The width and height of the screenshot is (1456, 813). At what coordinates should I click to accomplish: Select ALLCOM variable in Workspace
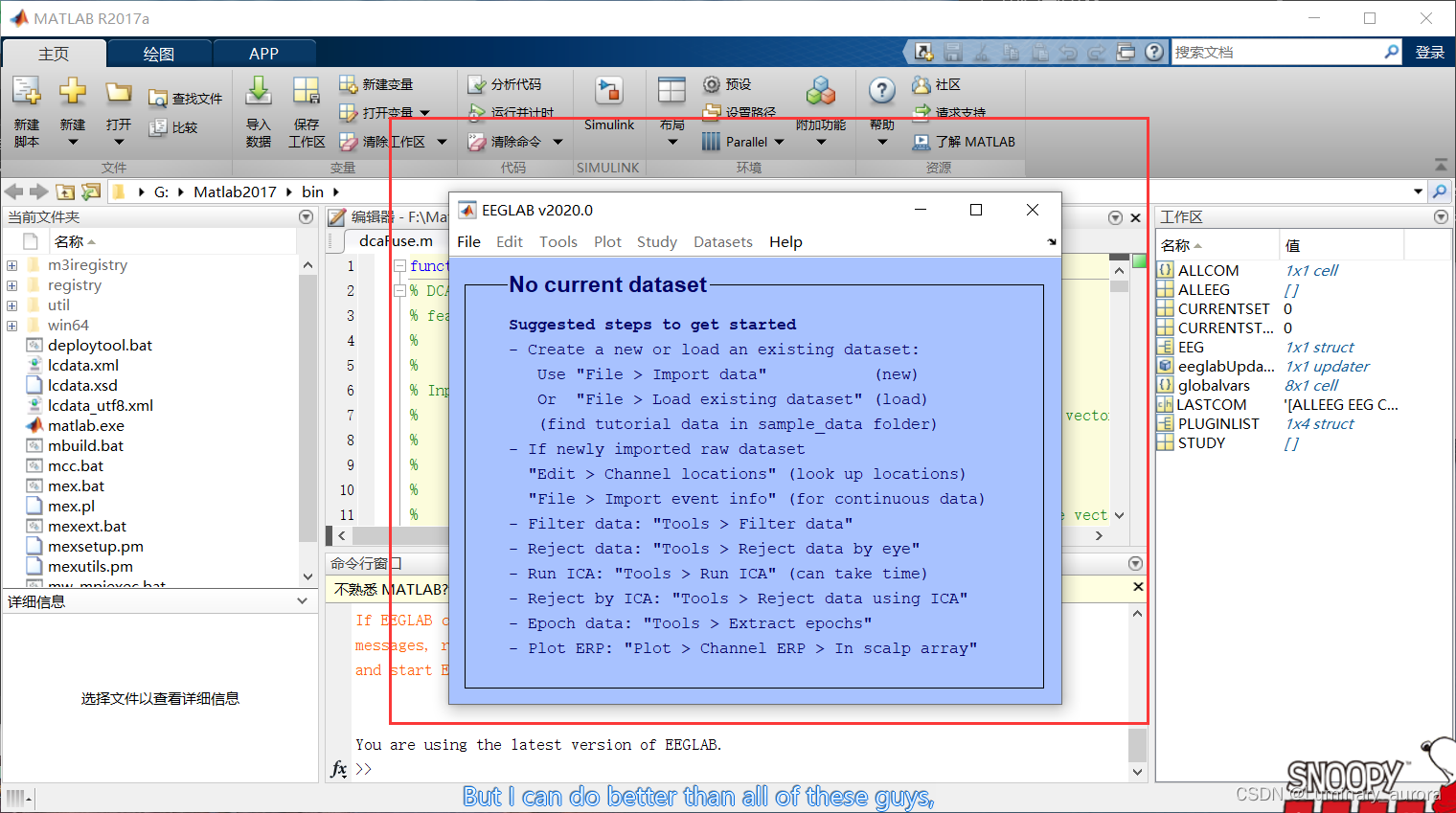pyautogui.click(x=1208, y=270)
